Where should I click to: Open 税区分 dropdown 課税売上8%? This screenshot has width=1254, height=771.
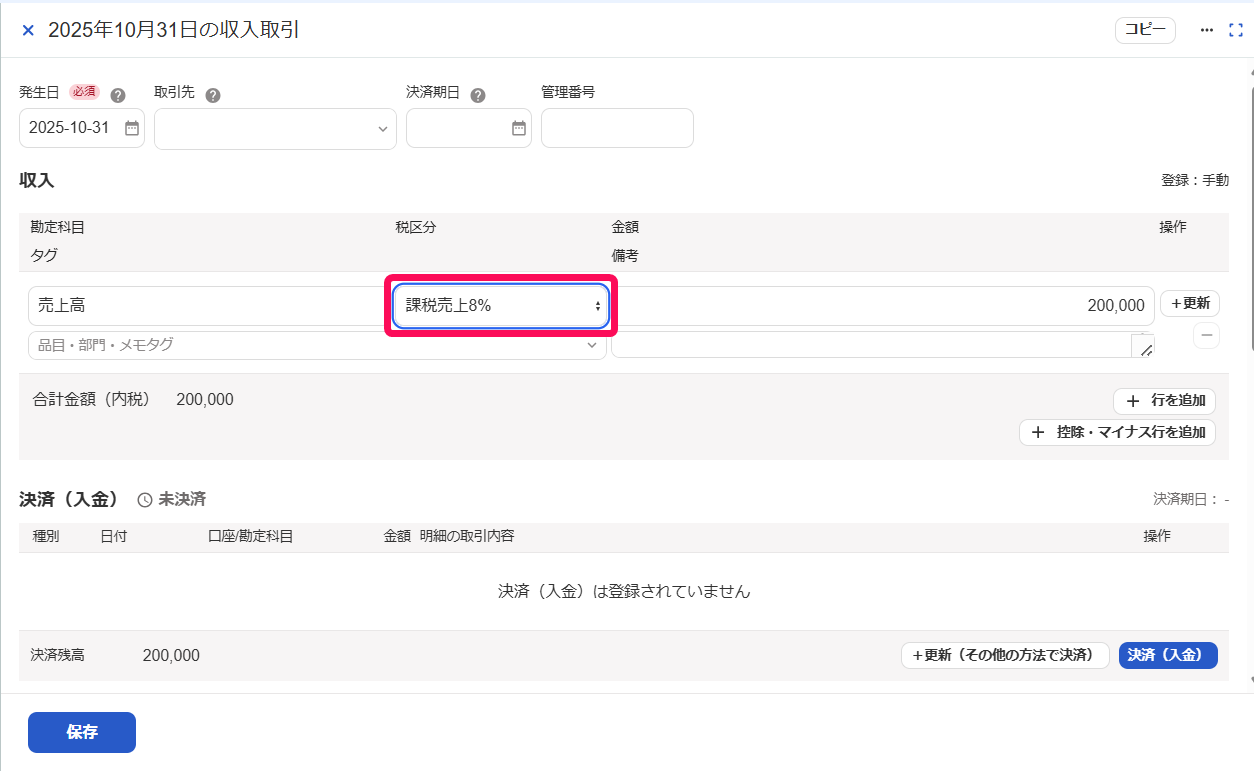point(501,306)
